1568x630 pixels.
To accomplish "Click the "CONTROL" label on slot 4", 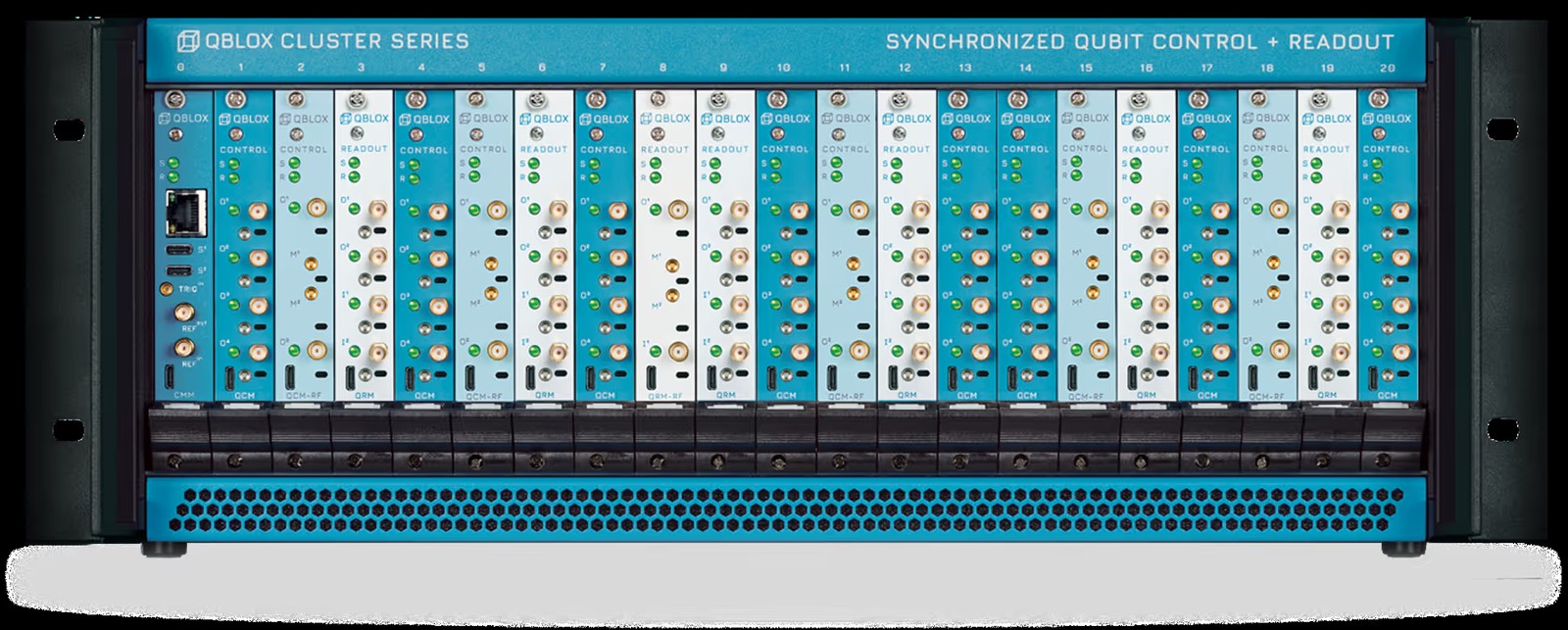I will coord(424,149).
